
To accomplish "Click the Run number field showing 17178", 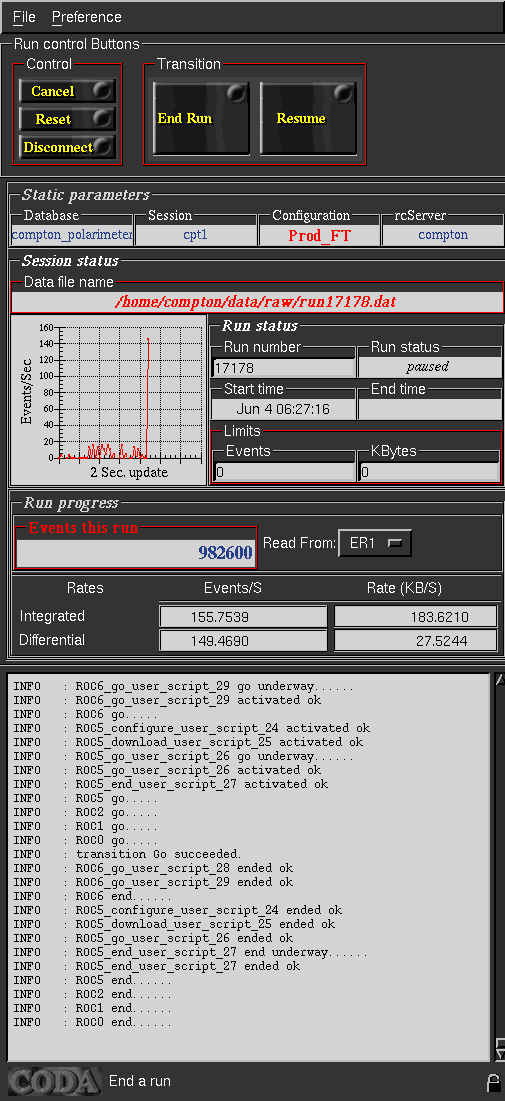I will click(x=284, y=368).
